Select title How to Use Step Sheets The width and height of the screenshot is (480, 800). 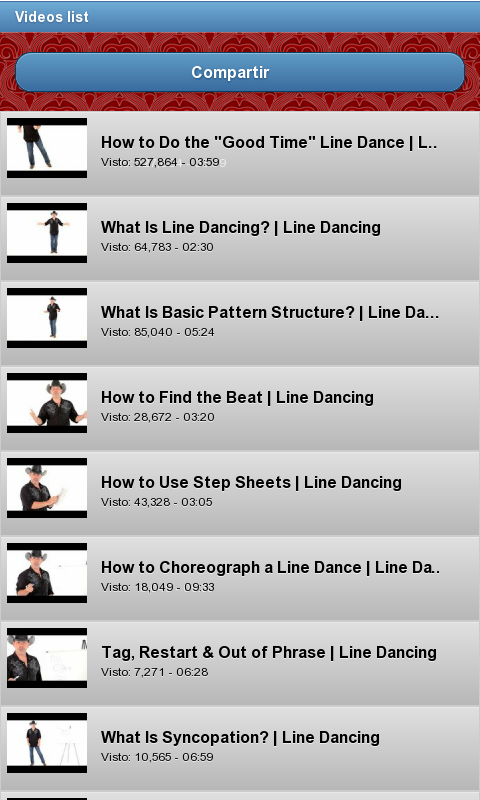(251, 482)
